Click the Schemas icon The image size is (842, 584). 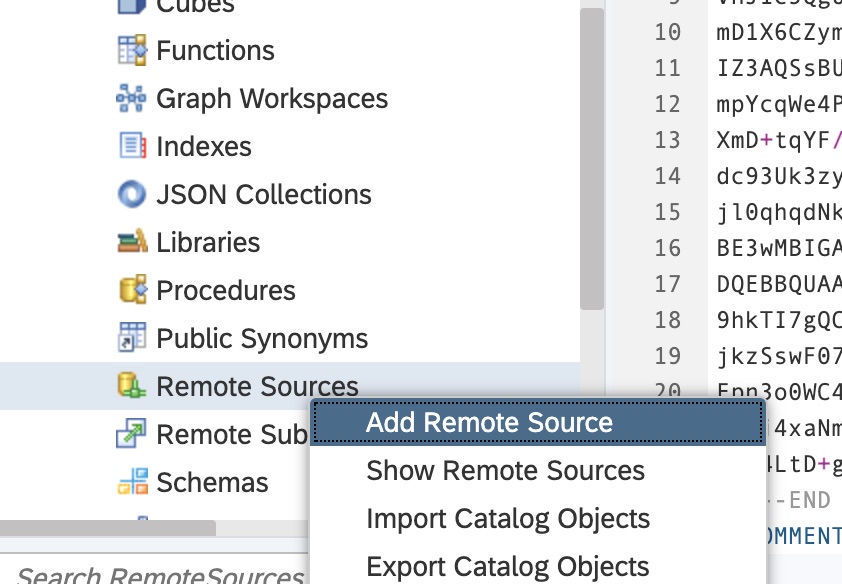(132, 482)
